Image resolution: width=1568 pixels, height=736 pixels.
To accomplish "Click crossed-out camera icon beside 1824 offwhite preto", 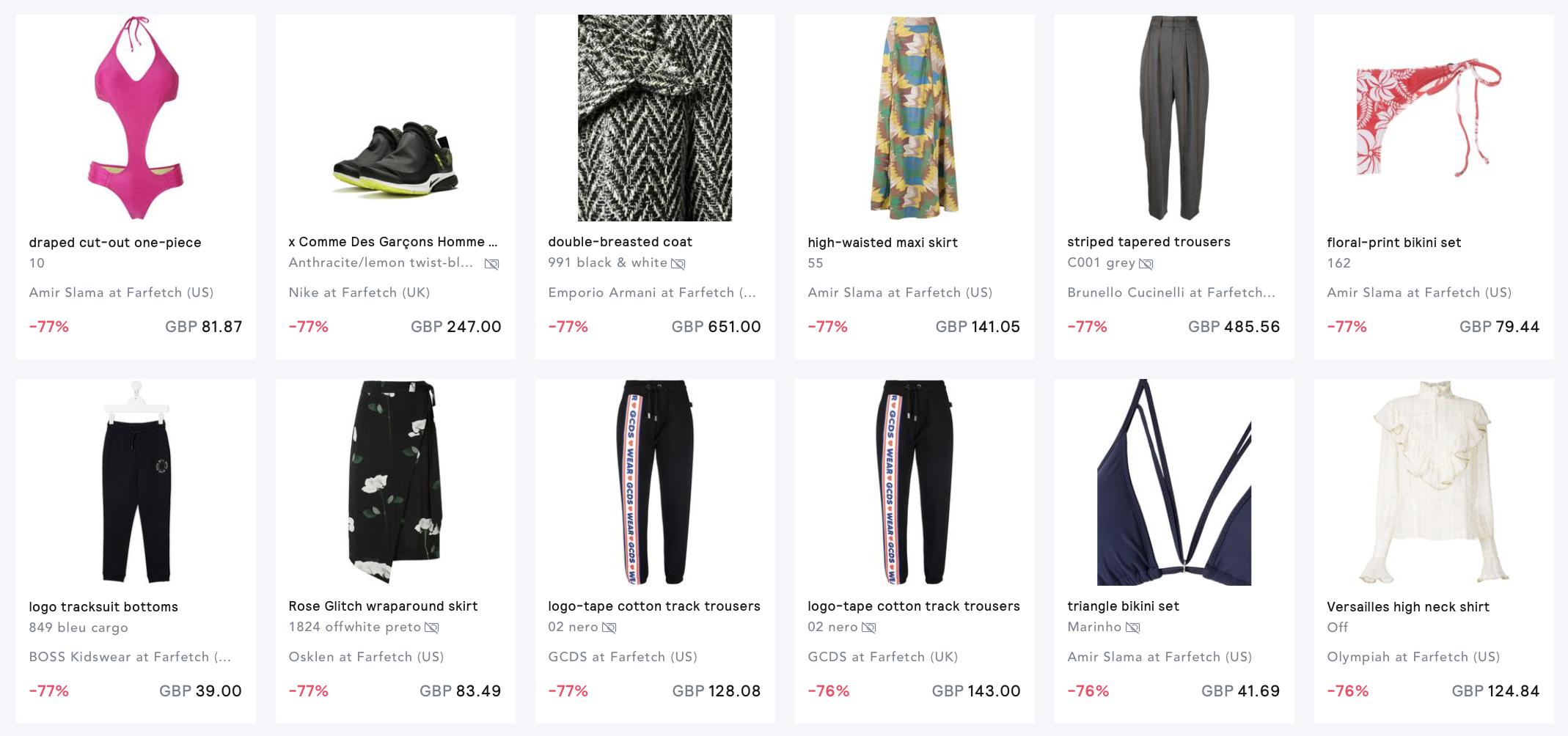I will point(432,628).
